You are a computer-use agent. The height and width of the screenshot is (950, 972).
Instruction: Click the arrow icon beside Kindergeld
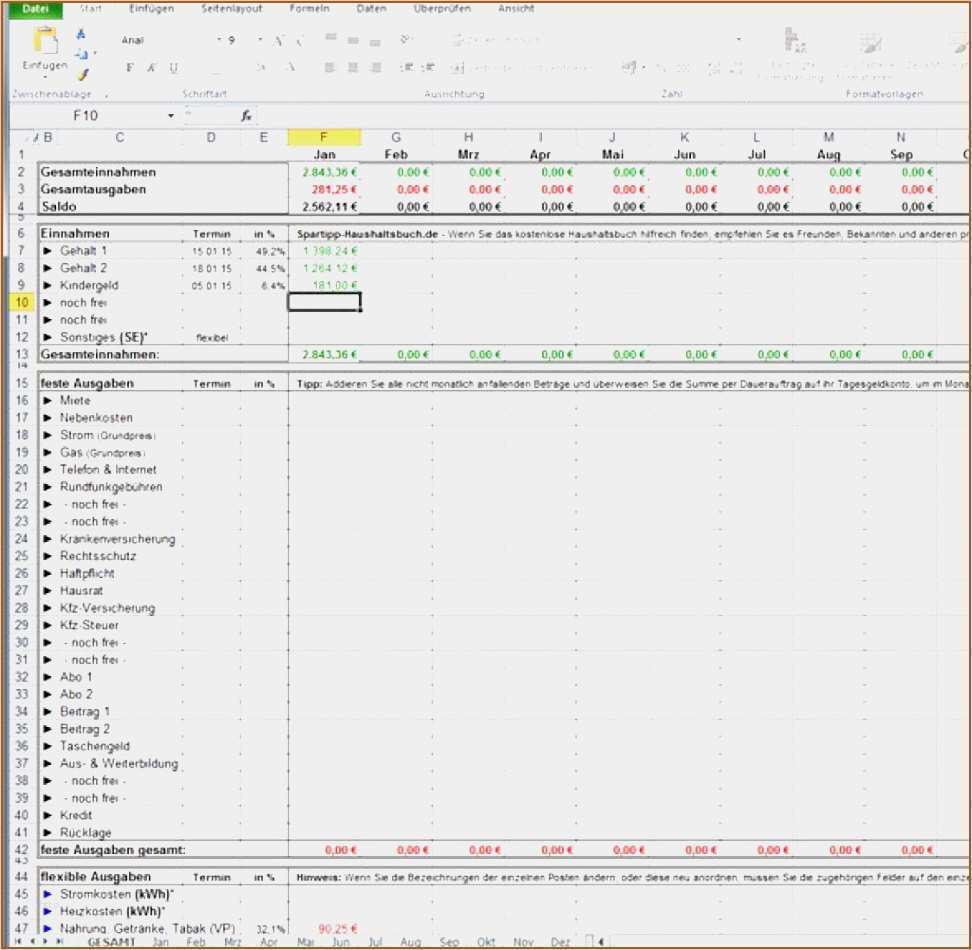(47, 285)
